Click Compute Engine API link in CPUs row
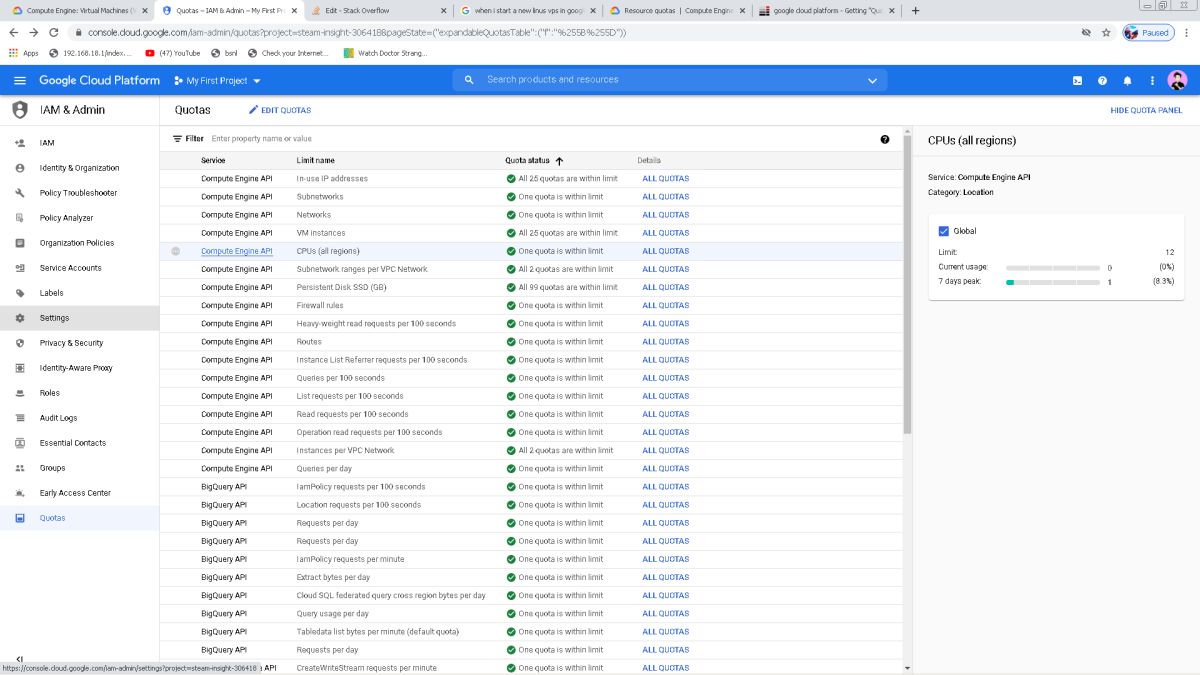Screen dimensions: 1200x675 (236, 251)
